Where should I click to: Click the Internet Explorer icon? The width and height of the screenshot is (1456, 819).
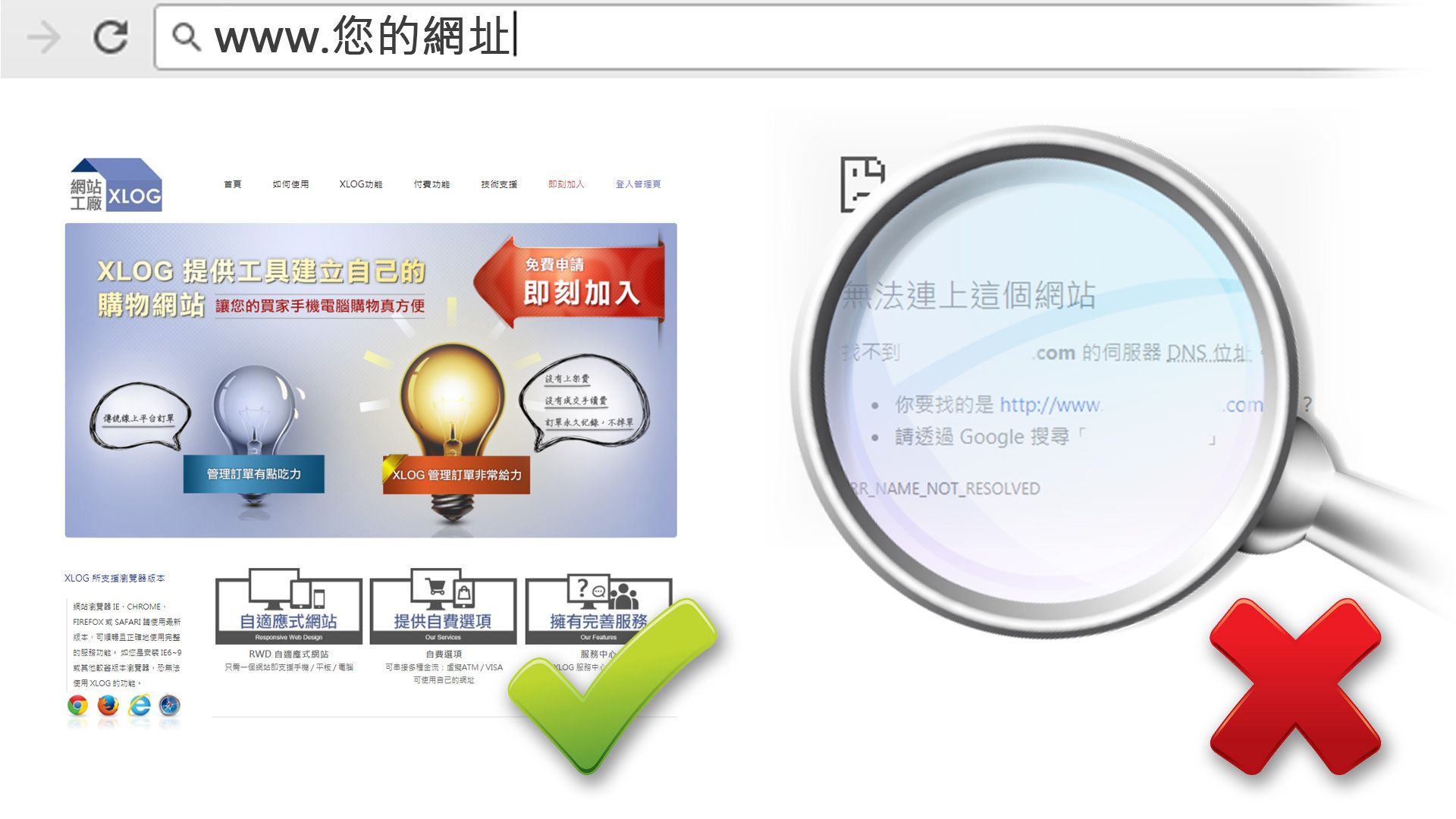tap(140, 706)
